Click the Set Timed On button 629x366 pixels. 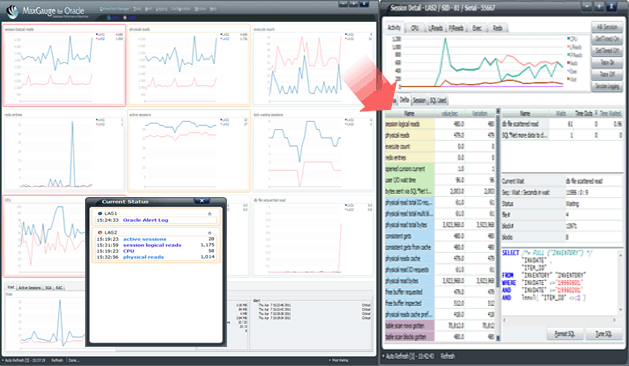click(x=607, y=39)
